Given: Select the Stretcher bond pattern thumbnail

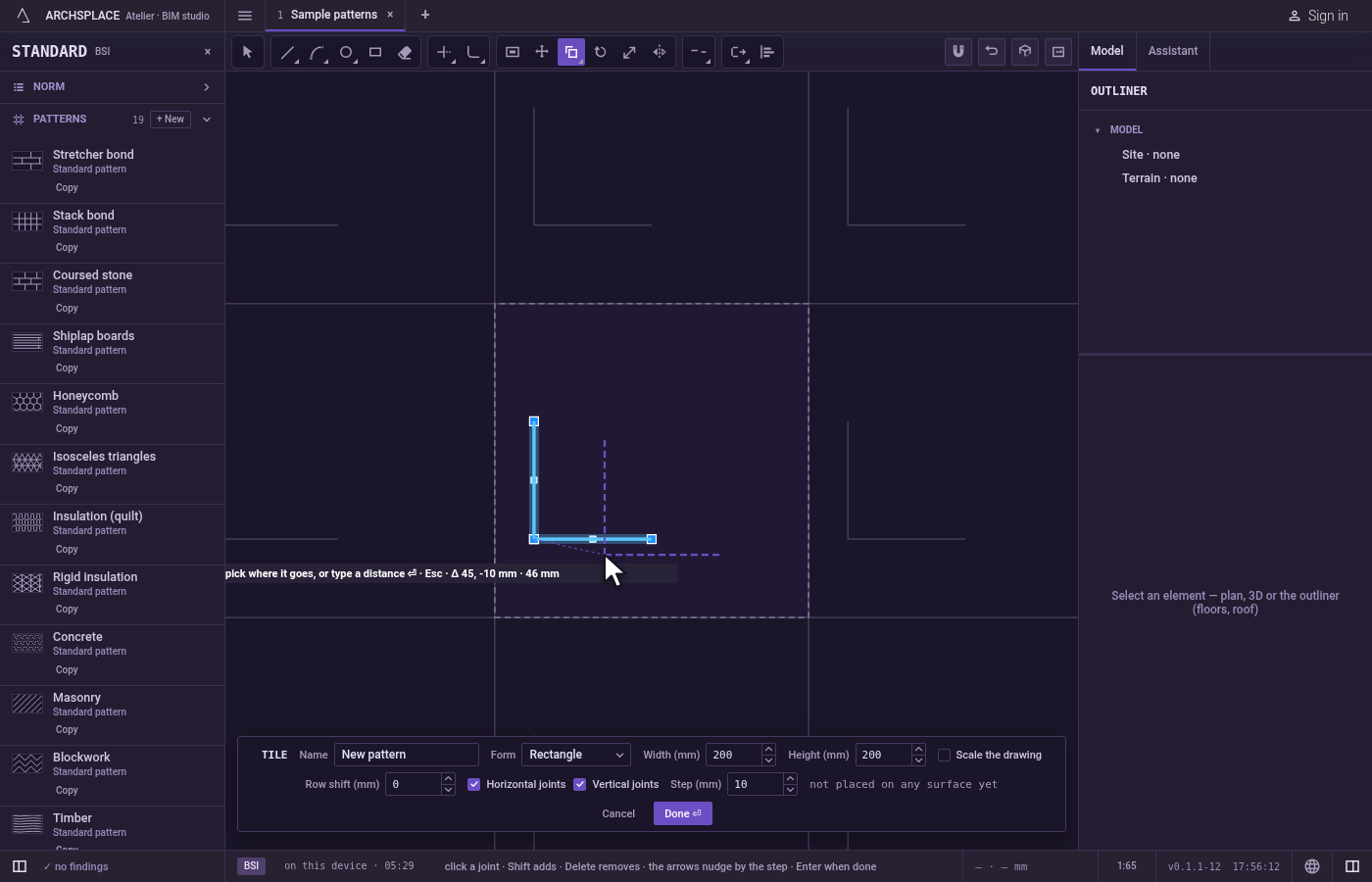Looking at the screenshot, I should tap(27, 161).
